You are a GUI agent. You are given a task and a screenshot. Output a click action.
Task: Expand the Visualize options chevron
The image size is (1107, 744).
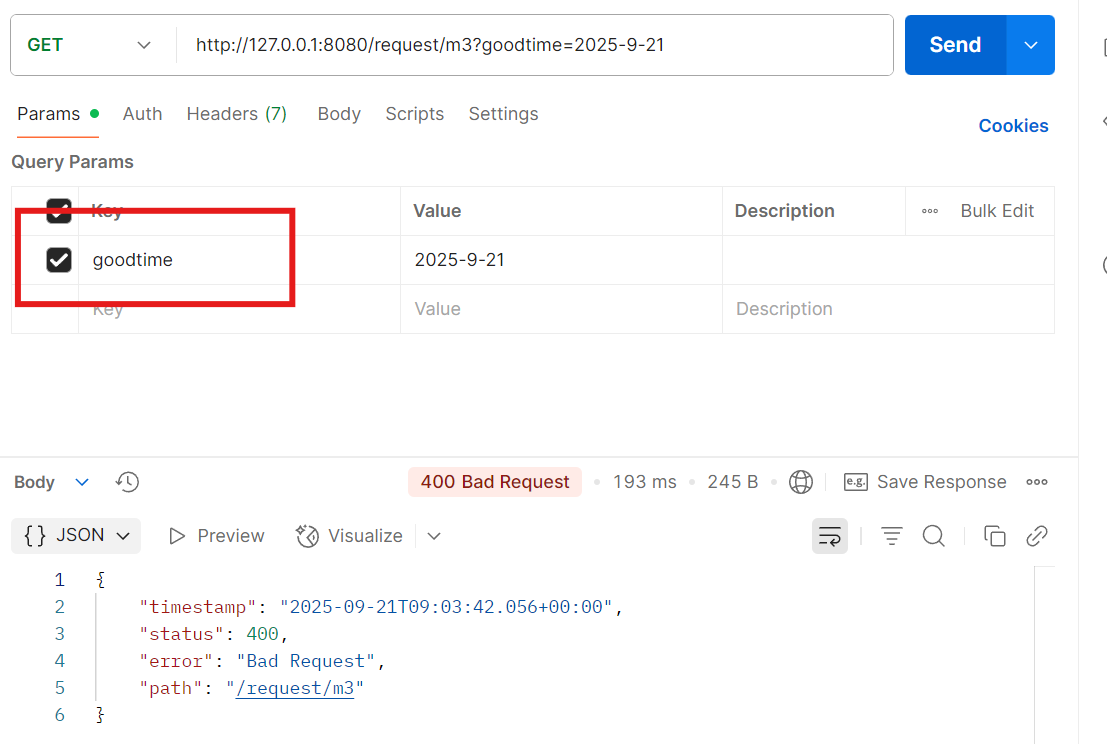[434, 536]
